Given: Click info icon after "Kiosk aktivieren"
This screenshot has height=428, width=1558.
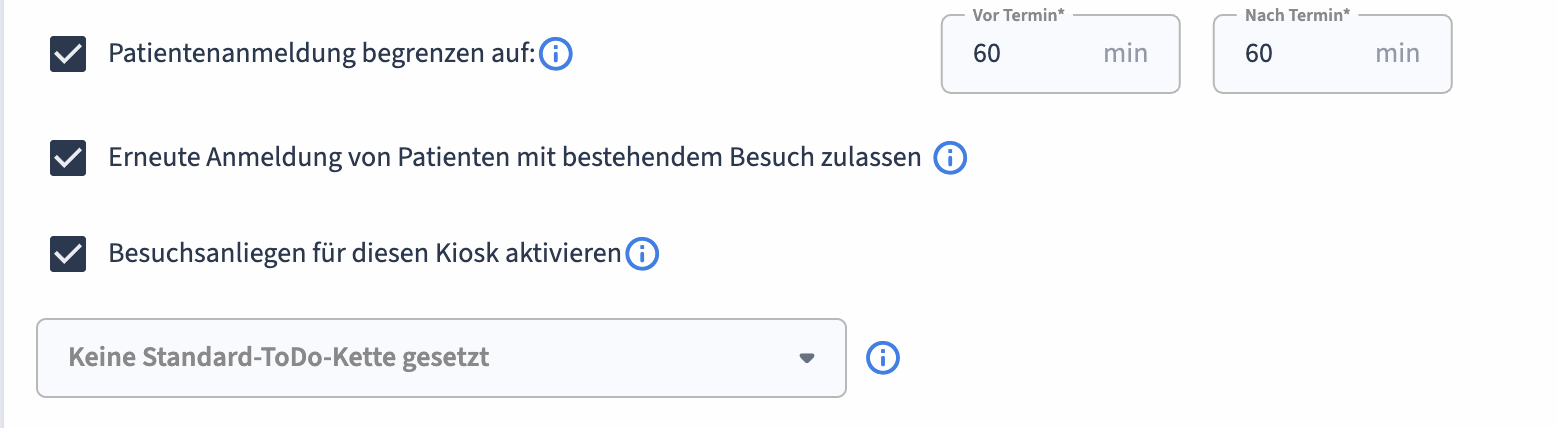Looking at the screenshot, I should [x=641, y=254].
